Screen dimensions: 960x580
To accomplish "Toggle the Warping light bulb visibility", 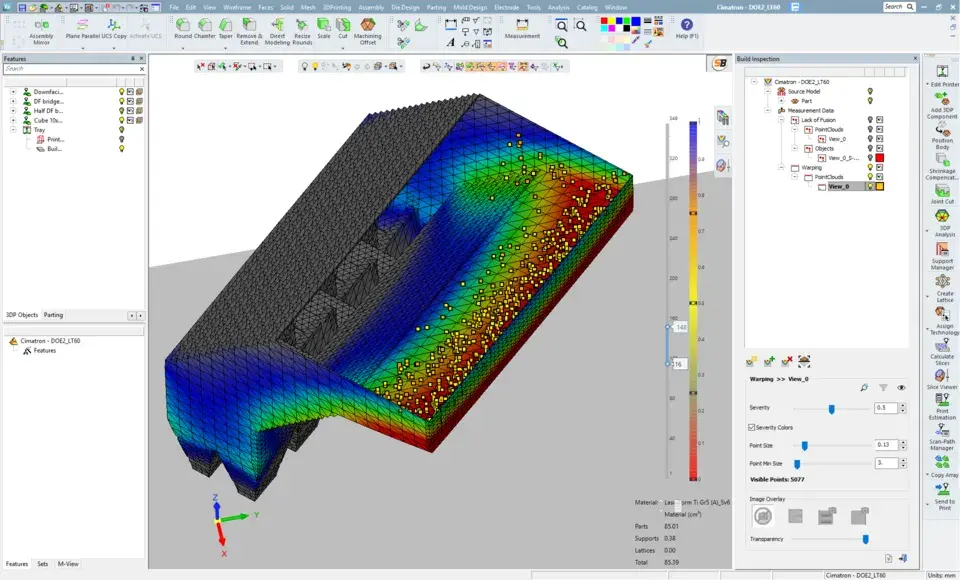I will point(869,168).
